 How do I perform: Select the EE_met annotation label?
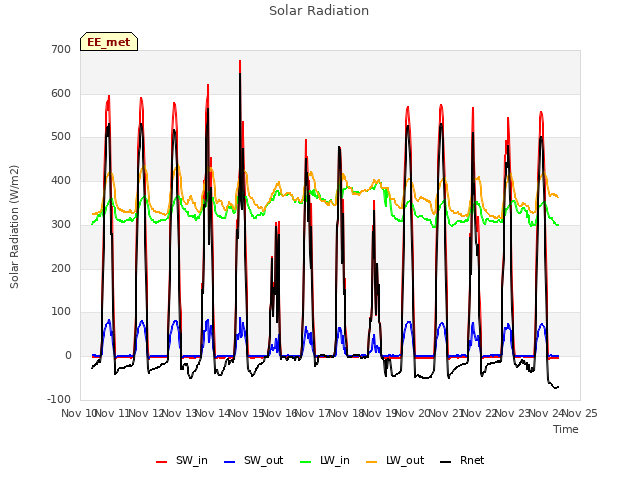[109, 42]
